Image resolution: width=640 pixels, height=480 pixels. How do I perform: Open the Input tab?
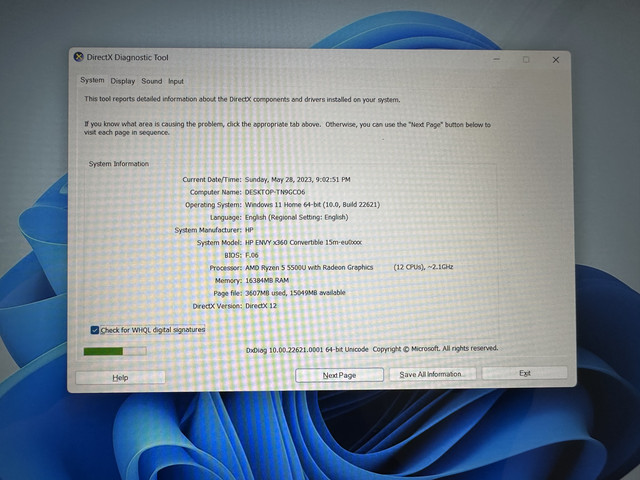176,81
